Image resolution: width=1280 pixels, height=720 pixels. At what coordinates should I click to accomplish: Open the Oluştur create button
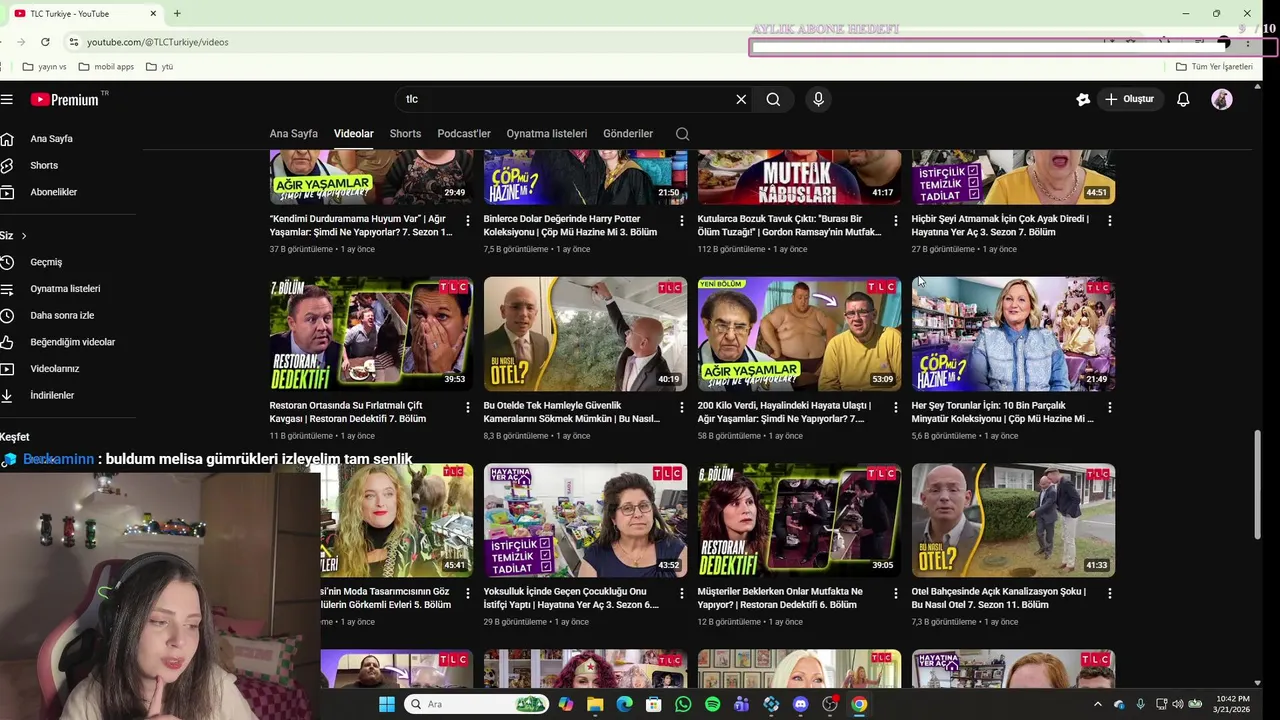click(x=1129, y=99)
